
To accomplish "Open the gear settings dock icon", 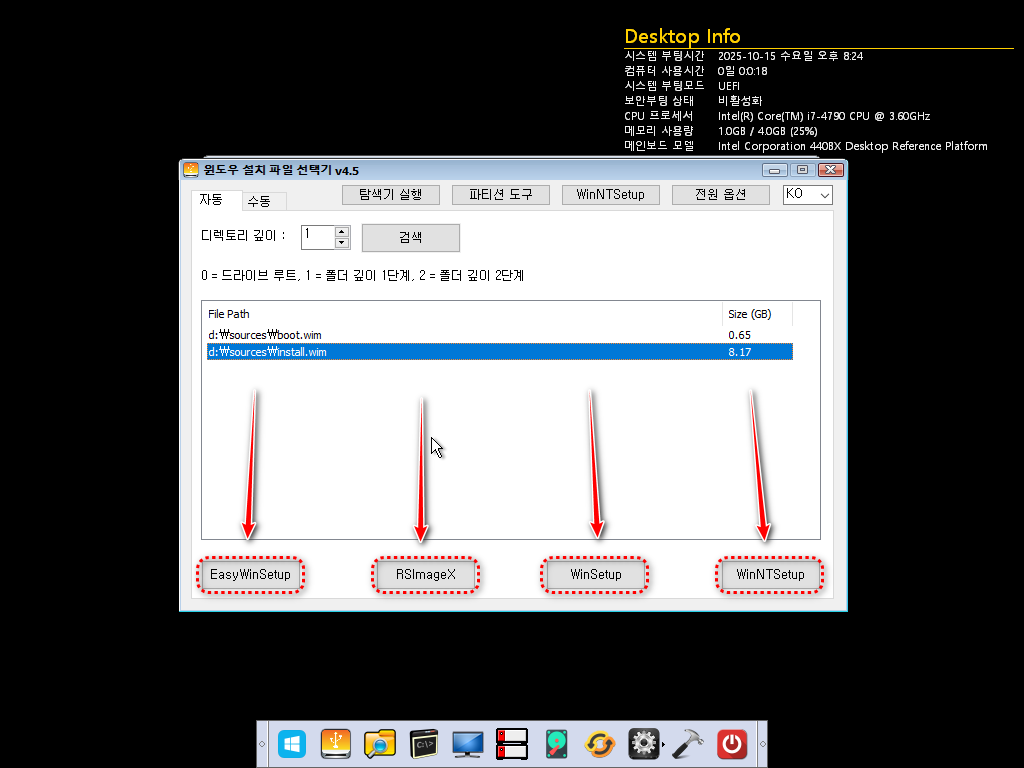I will (643, 744).
